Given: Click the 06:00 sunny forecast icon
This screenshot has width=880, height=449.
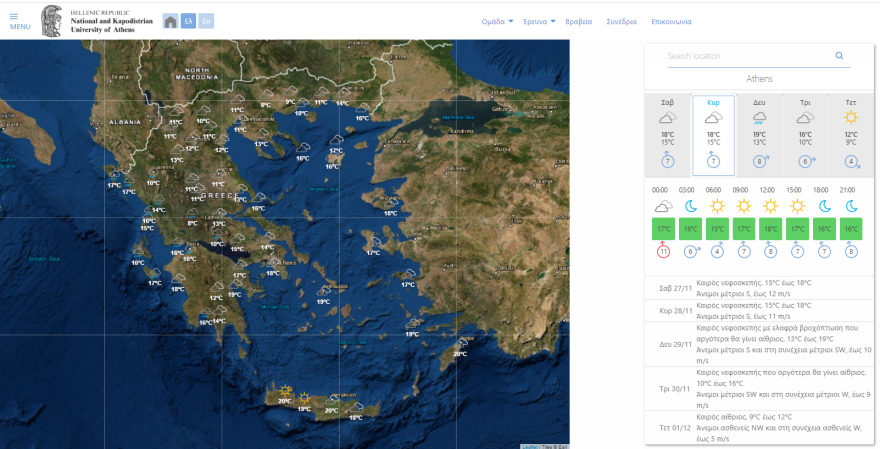Looking at the screenshot, I should pyautogui.click(x=716, y=207).
